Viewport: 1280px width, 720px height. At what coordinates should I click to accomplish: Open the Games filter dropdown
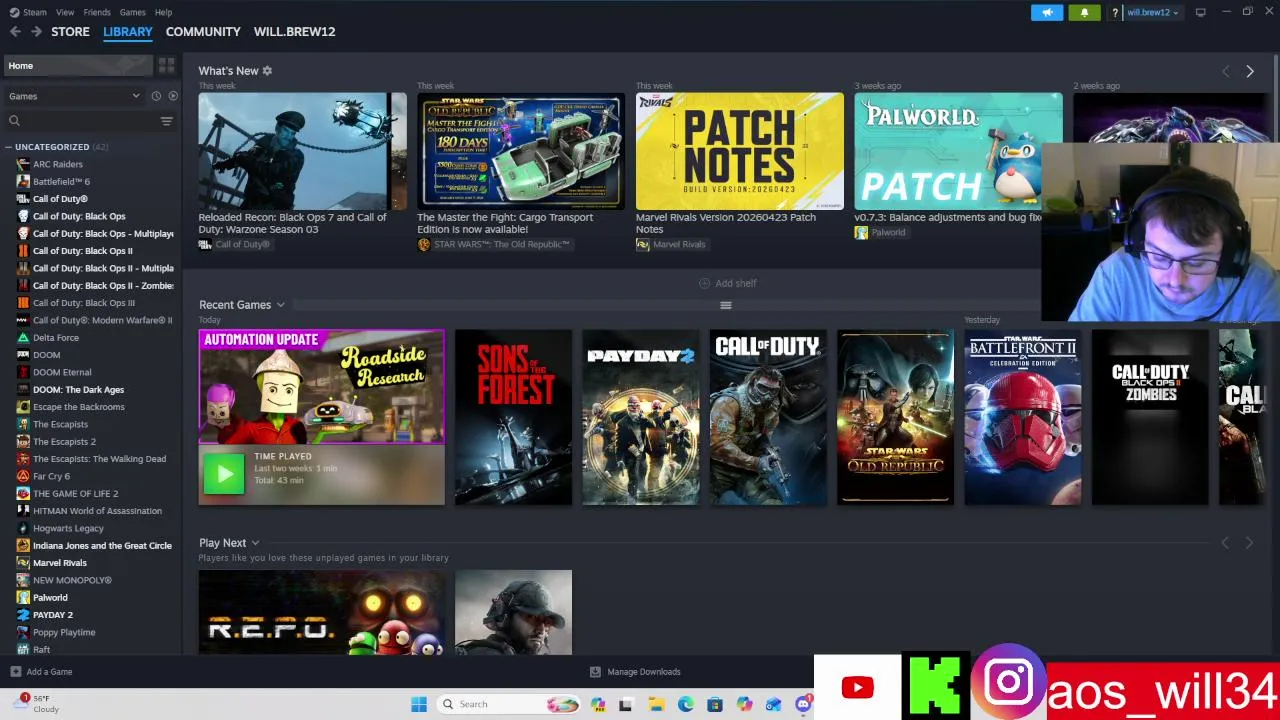[x=74, y=96]
